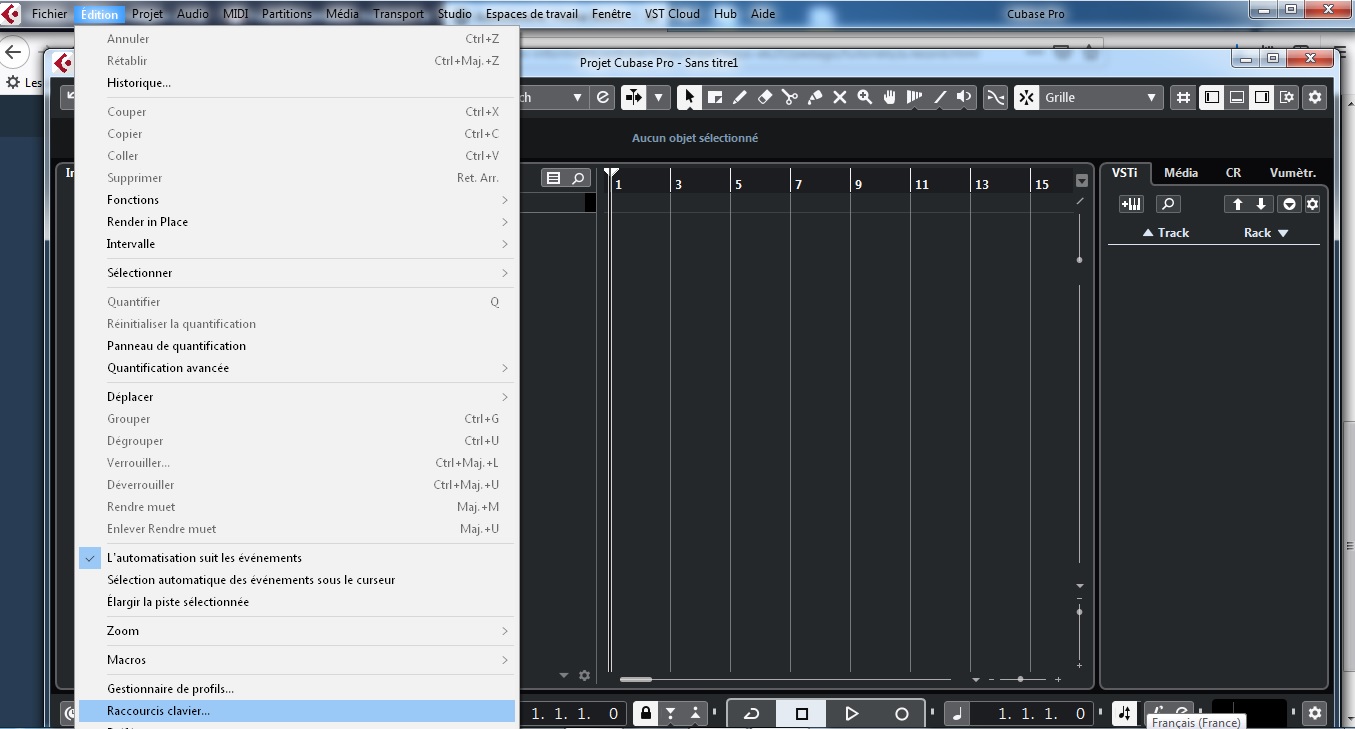Image resolution: width=1355 pixels, height=729 pixels.
Task: Click the add VST instrument icon
Action: click(1131, 204)
